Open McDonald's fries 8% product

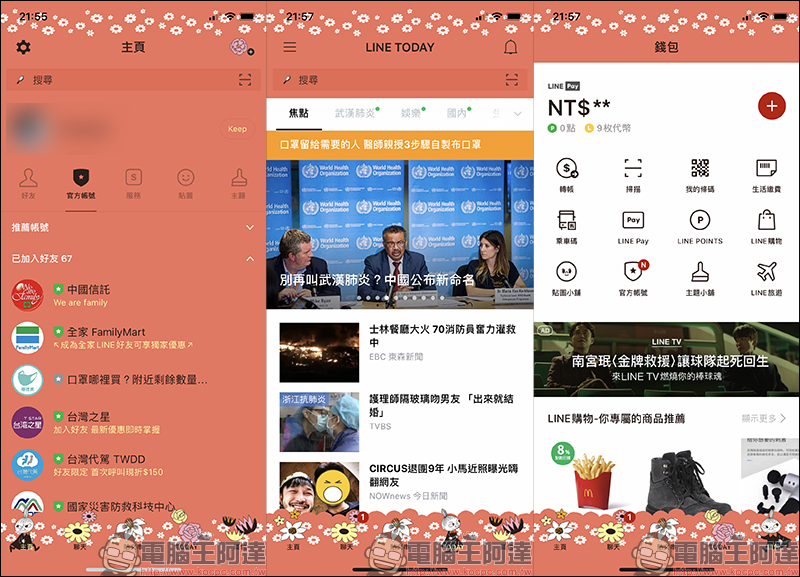coord(585,475)
